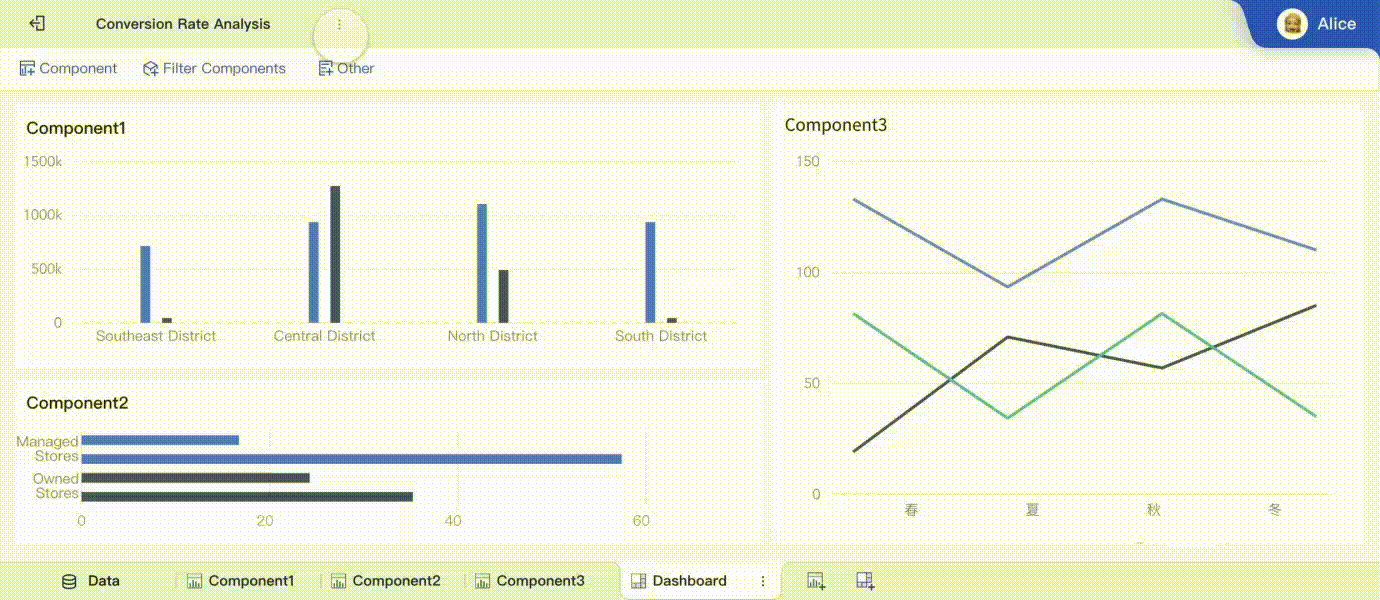Open the three-dot menu beside Conversion Rate Analysis
1380x600 pixels.
[339, 24]
